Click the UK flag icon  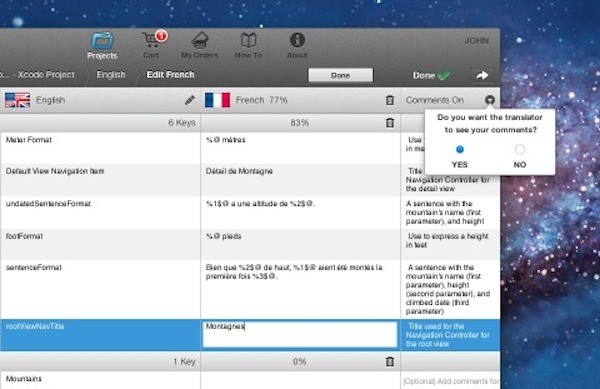pyautogui.click(x=18, y=100)
